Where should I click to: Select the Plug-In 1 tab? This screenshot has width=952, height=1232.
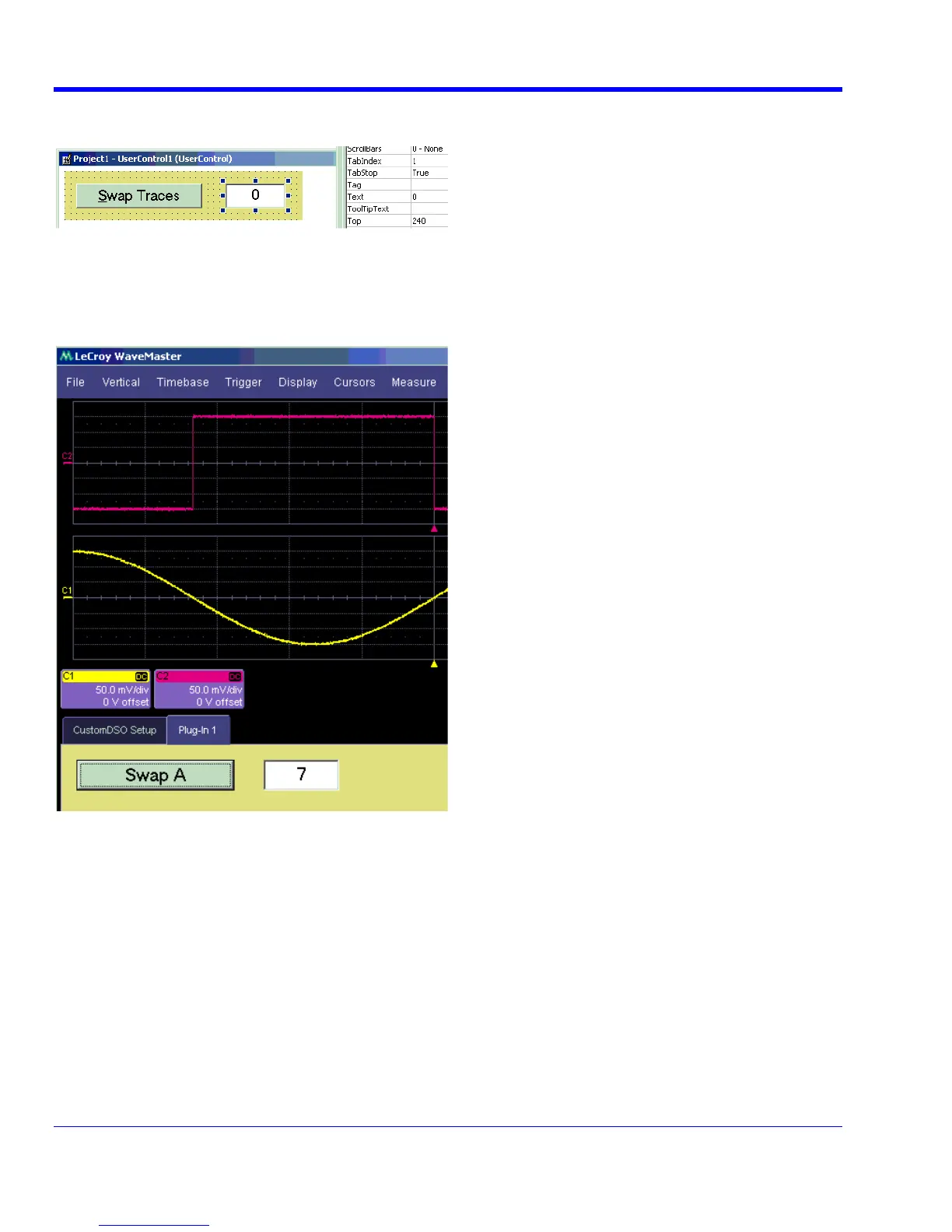pos(198,730)
